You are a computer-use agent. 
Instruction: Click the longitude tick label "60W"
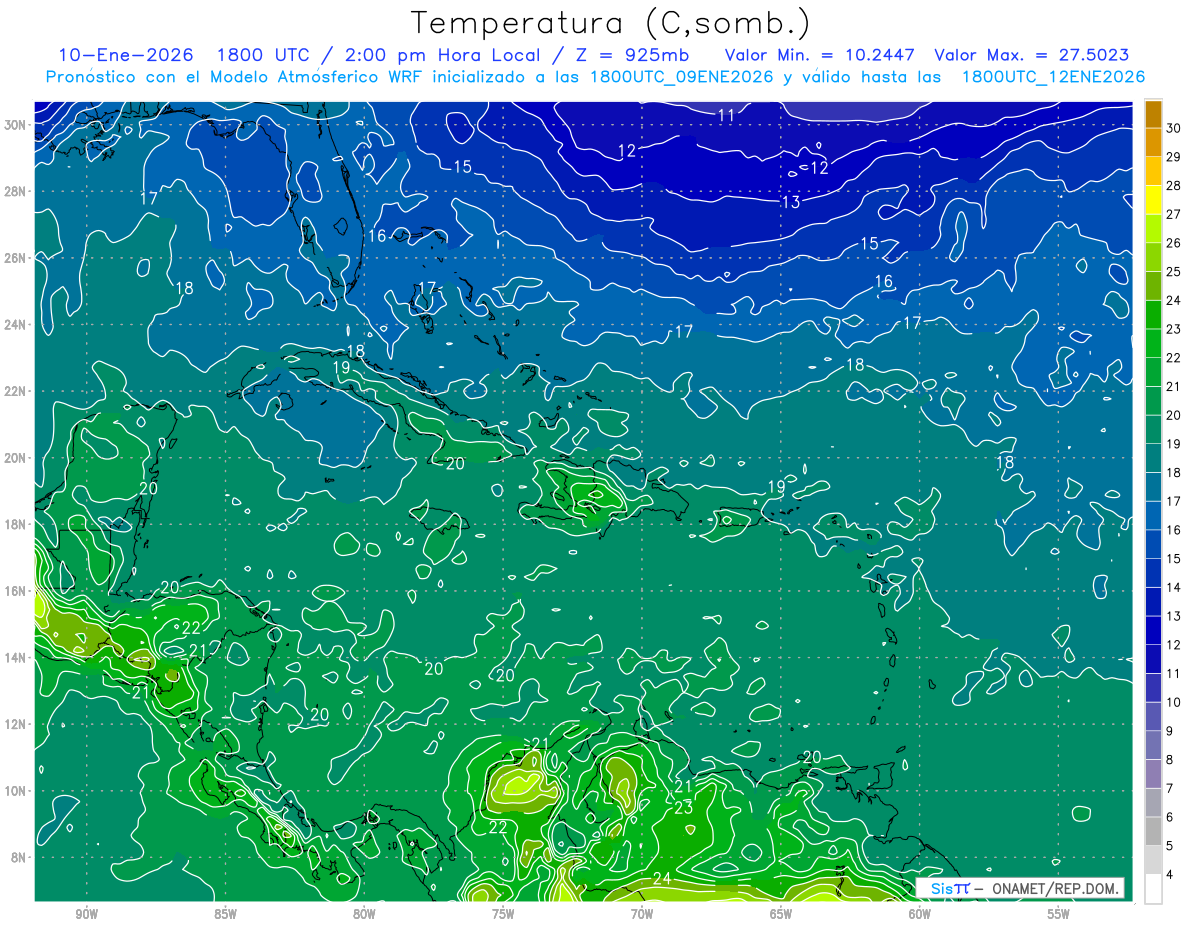pos(920,914)
